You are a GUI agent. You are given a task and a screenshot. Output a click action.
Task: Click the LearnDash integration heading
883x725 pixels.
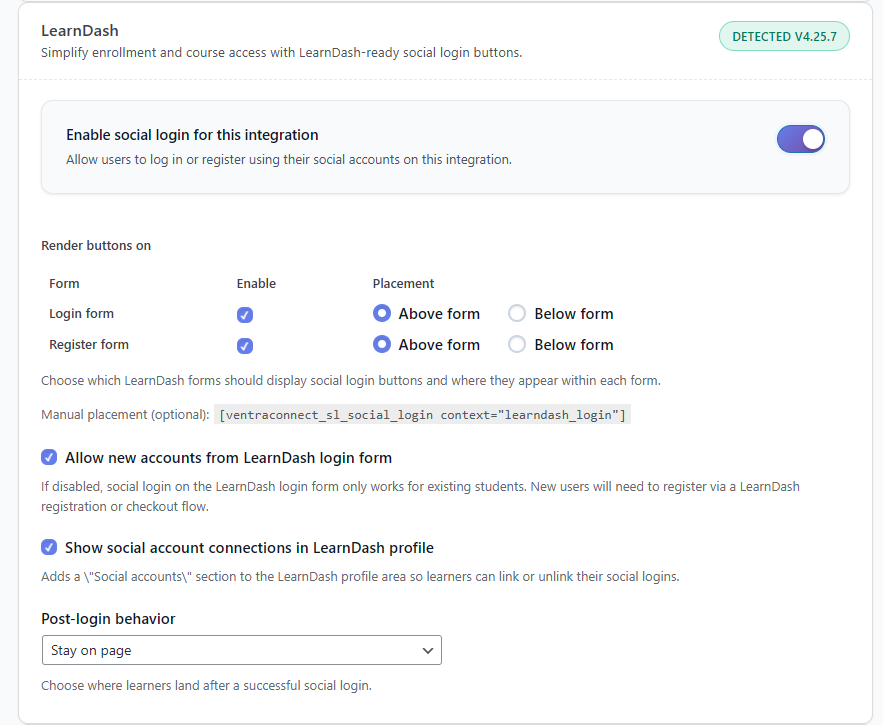(x=80, y=31)
